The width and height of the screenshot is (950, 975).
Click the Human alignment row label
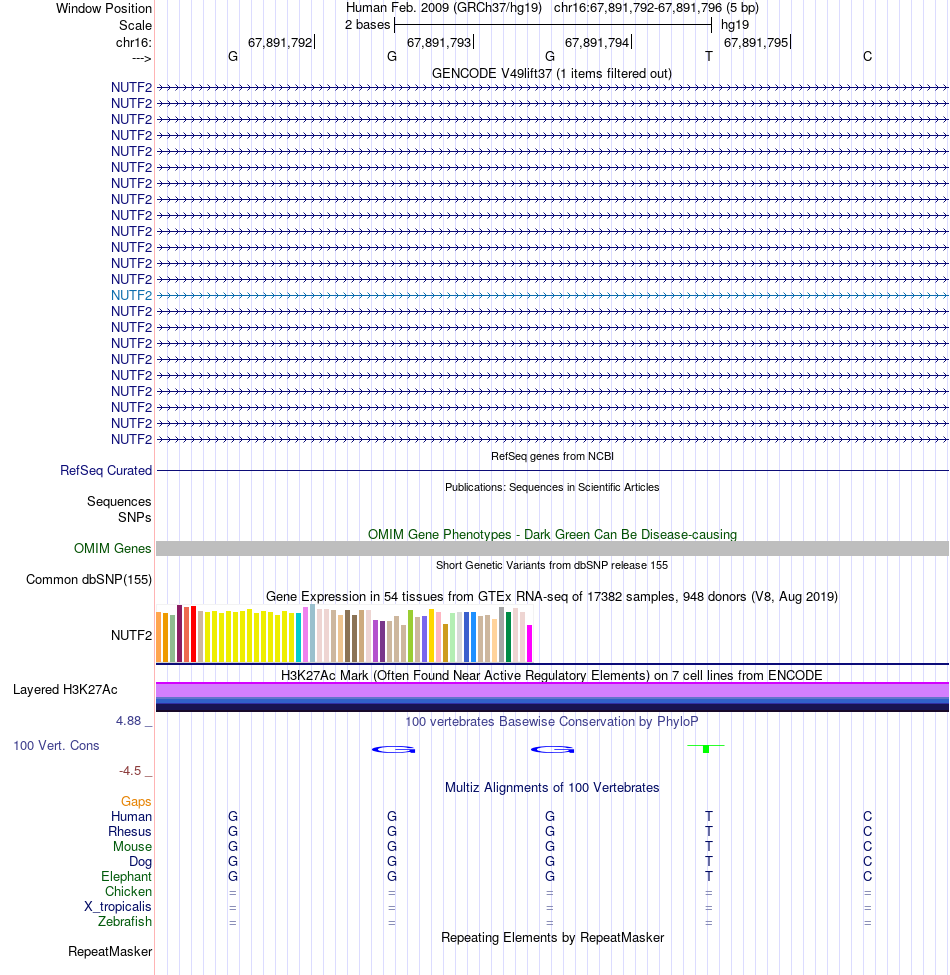[x=131, y=816]
